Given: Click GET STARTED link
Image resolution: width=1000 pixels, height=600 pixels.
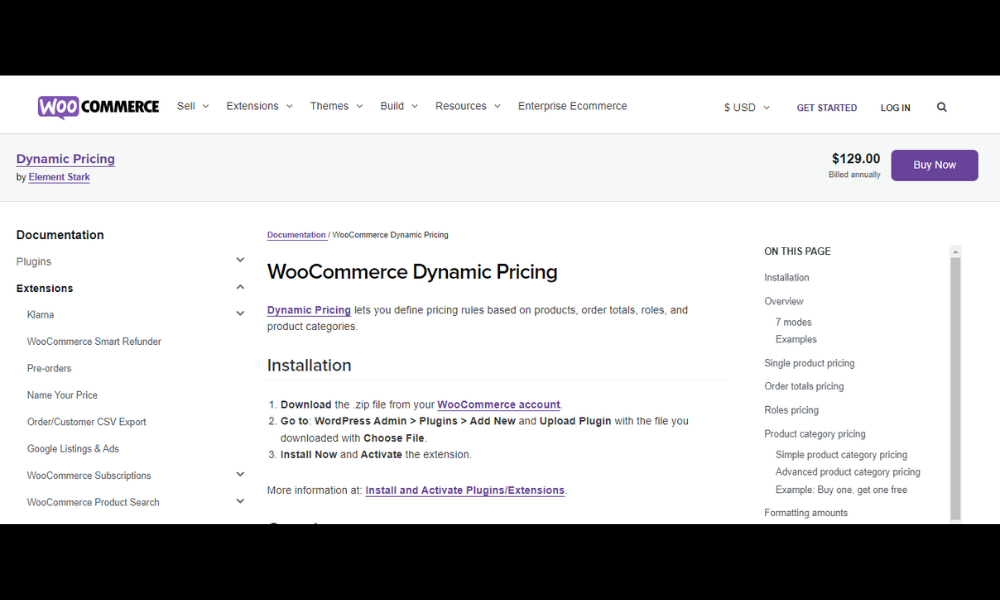Looking at the screenshot, I should tap(827, 108).
